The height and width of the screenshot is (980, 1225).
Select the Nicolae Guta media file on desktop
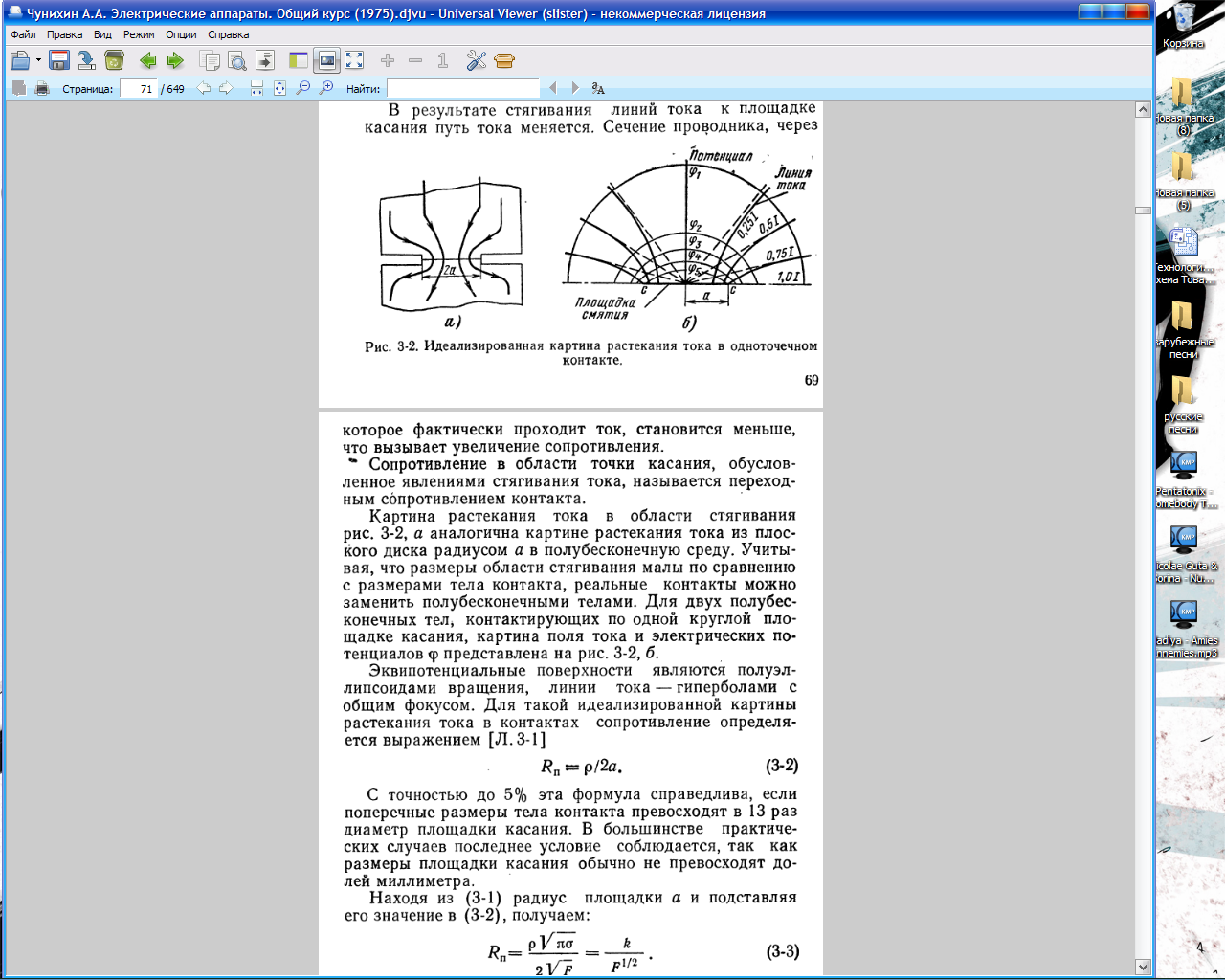tap(1184, 553)
